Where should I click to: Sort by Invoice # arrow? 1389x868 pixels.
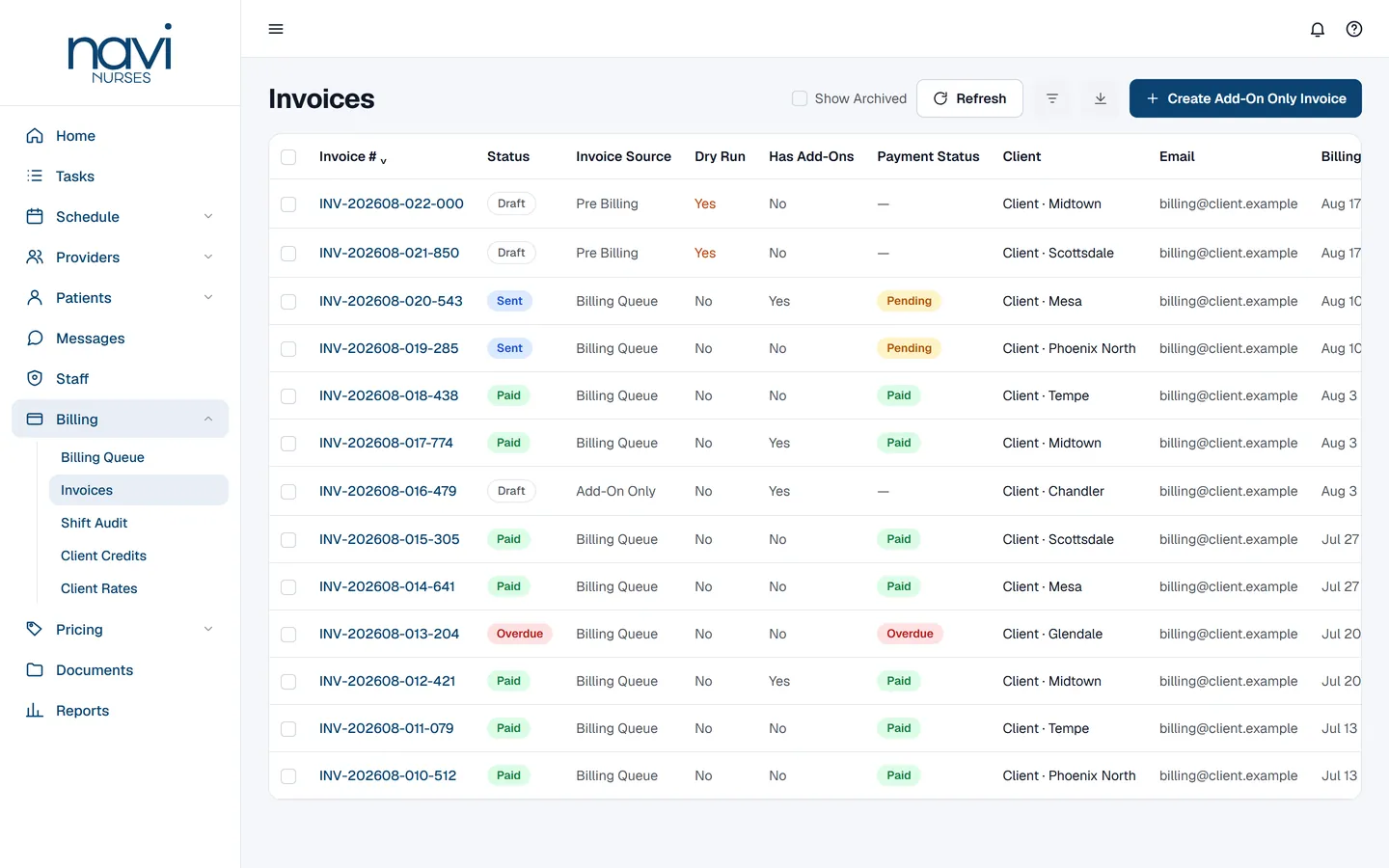(x=383, y=160)
